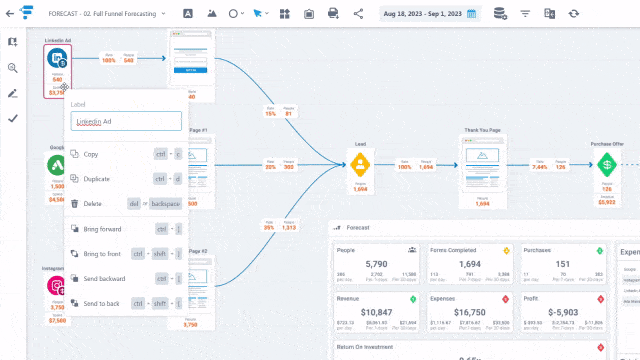Select the pencil edit sidebar tool
Screen dimensions: 640x360
[x=13, y=93]
